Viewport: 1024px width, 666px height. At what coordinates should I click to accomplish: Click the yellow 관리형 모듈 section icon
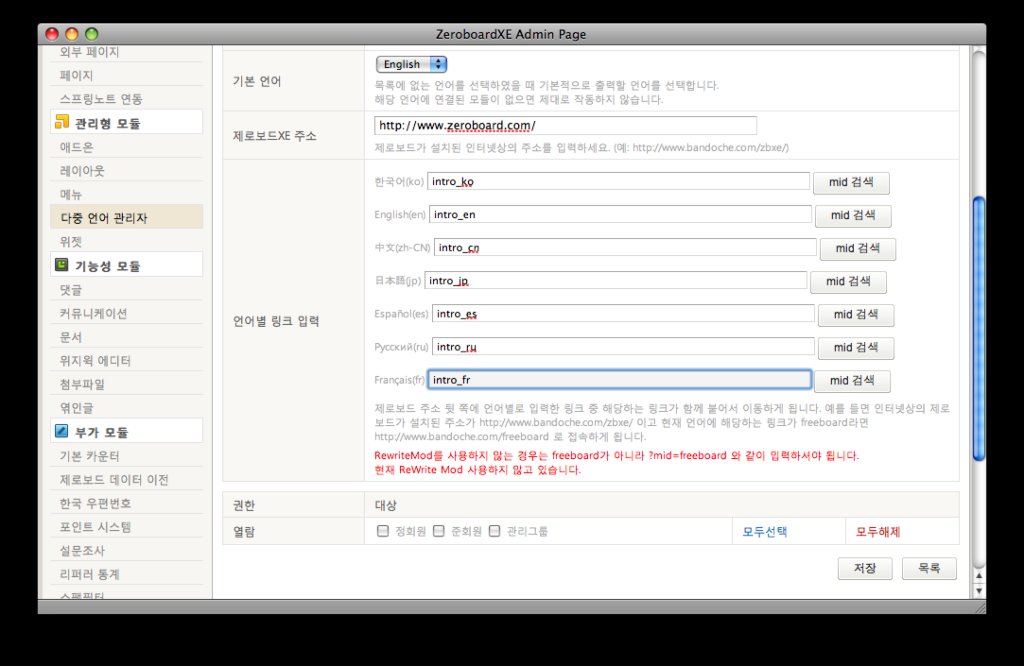click(62, 121)
